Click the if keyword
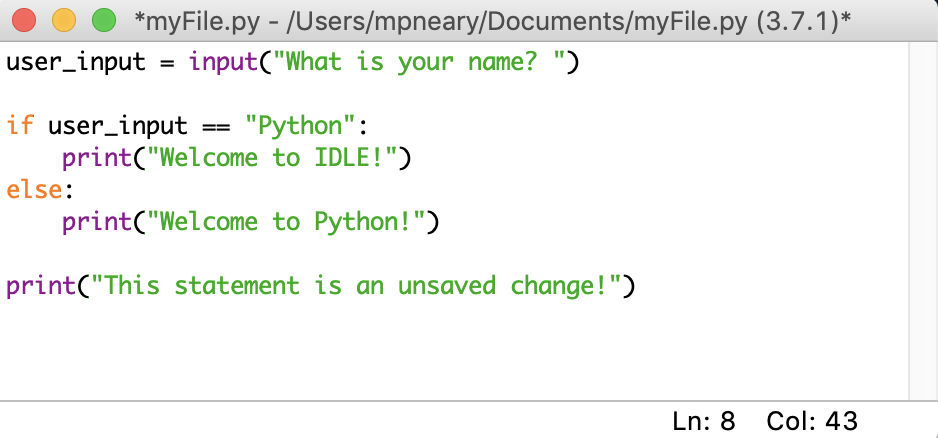938x438 pixels. 19,127
